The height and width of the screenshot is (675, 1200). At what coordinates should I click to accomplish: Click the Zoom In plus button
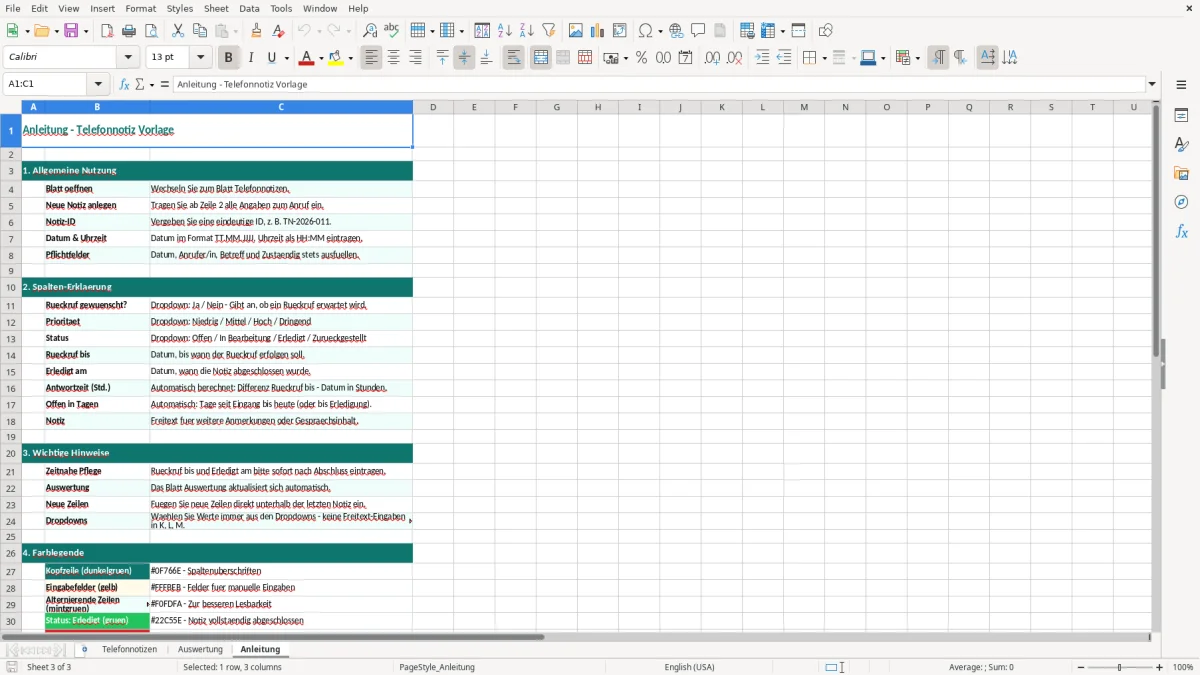tap(1159, 667)
